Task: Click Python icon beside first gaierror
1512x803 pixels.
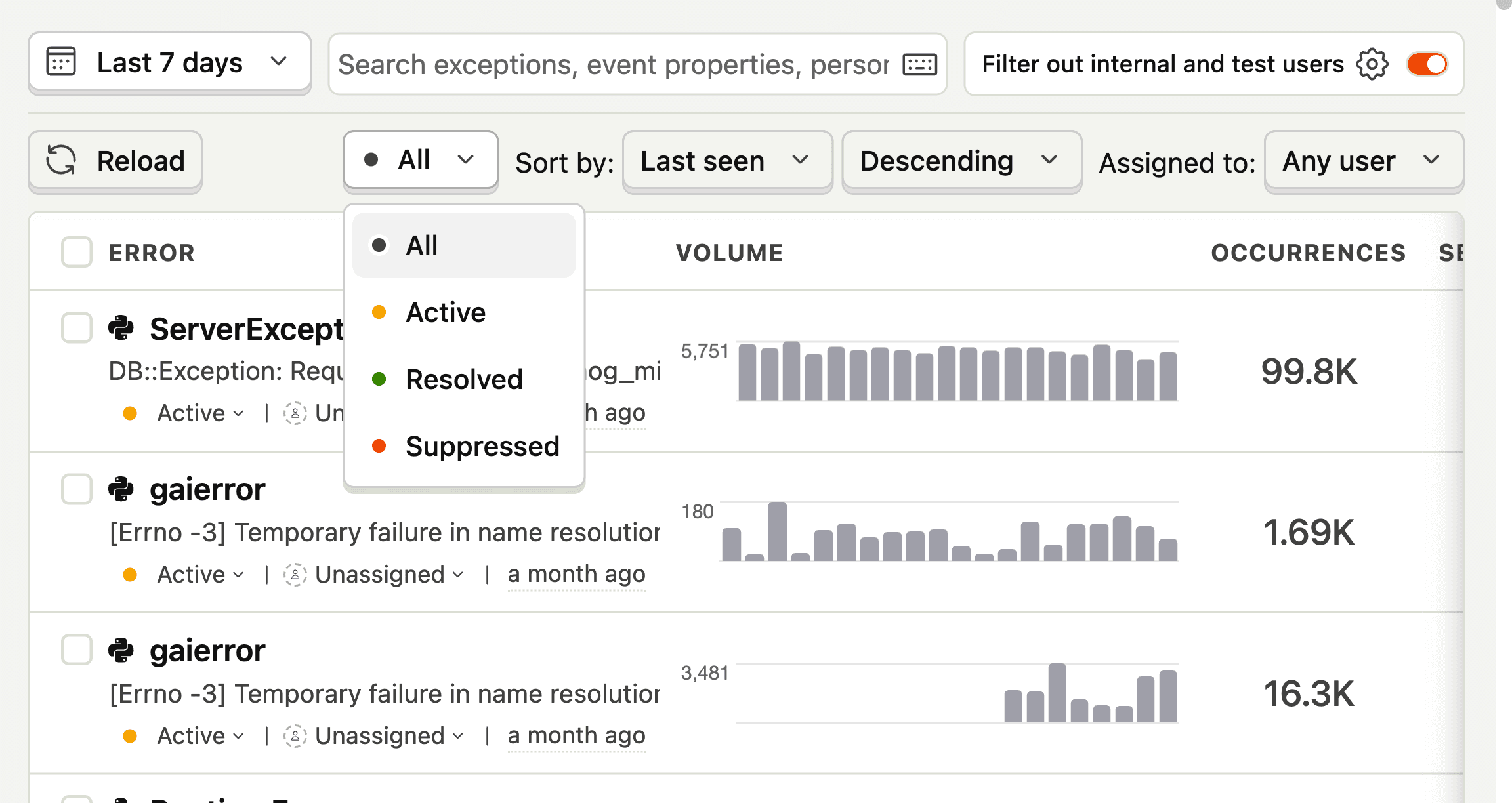Action: 121,489
